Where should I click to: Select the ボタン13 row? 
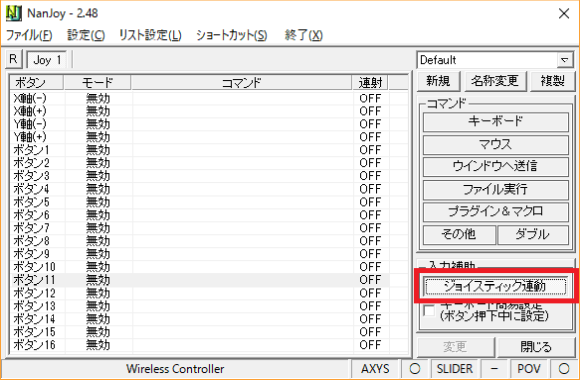(200, 306)
